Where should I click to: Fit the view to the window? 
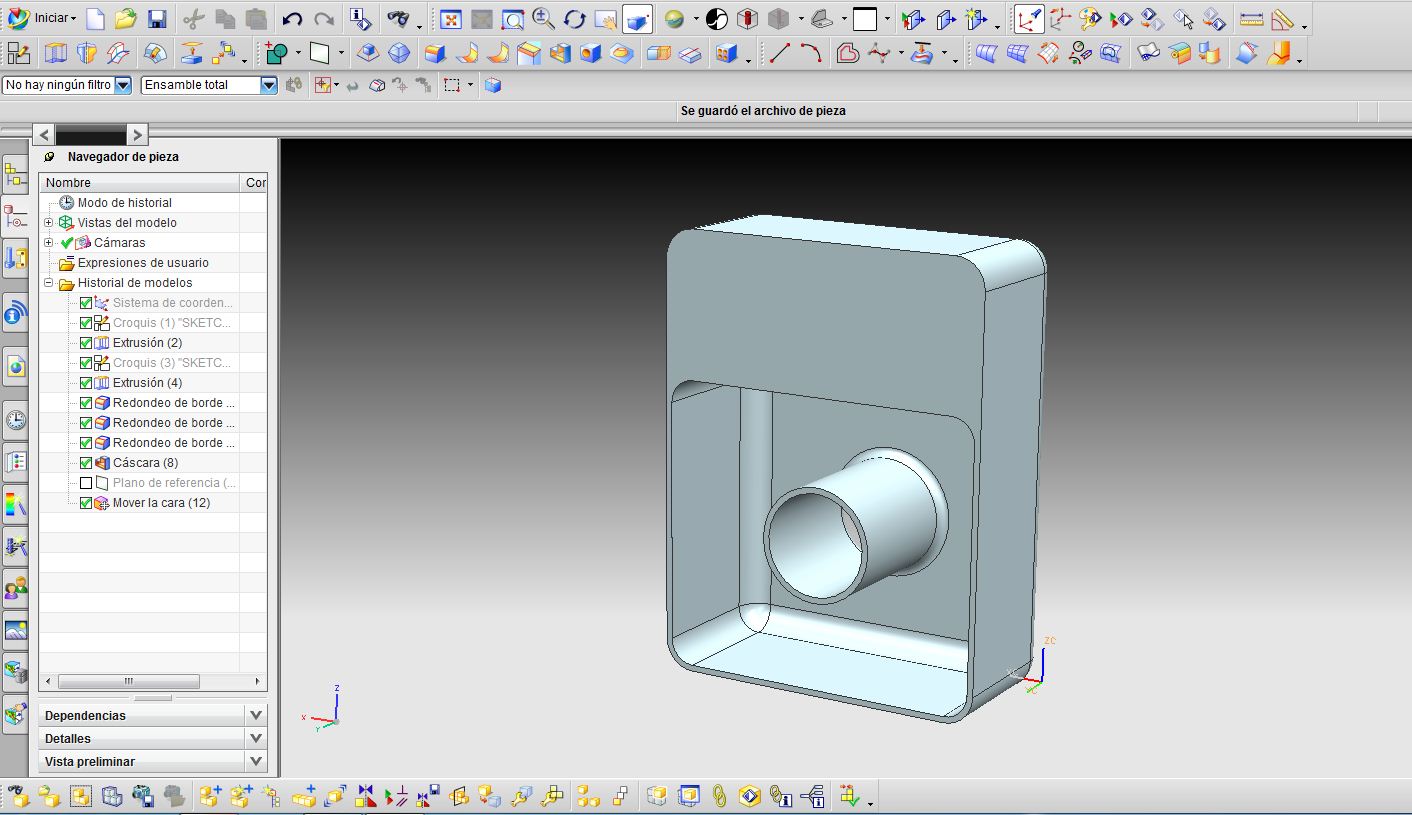pyautogui.click(x=450, y=18)
